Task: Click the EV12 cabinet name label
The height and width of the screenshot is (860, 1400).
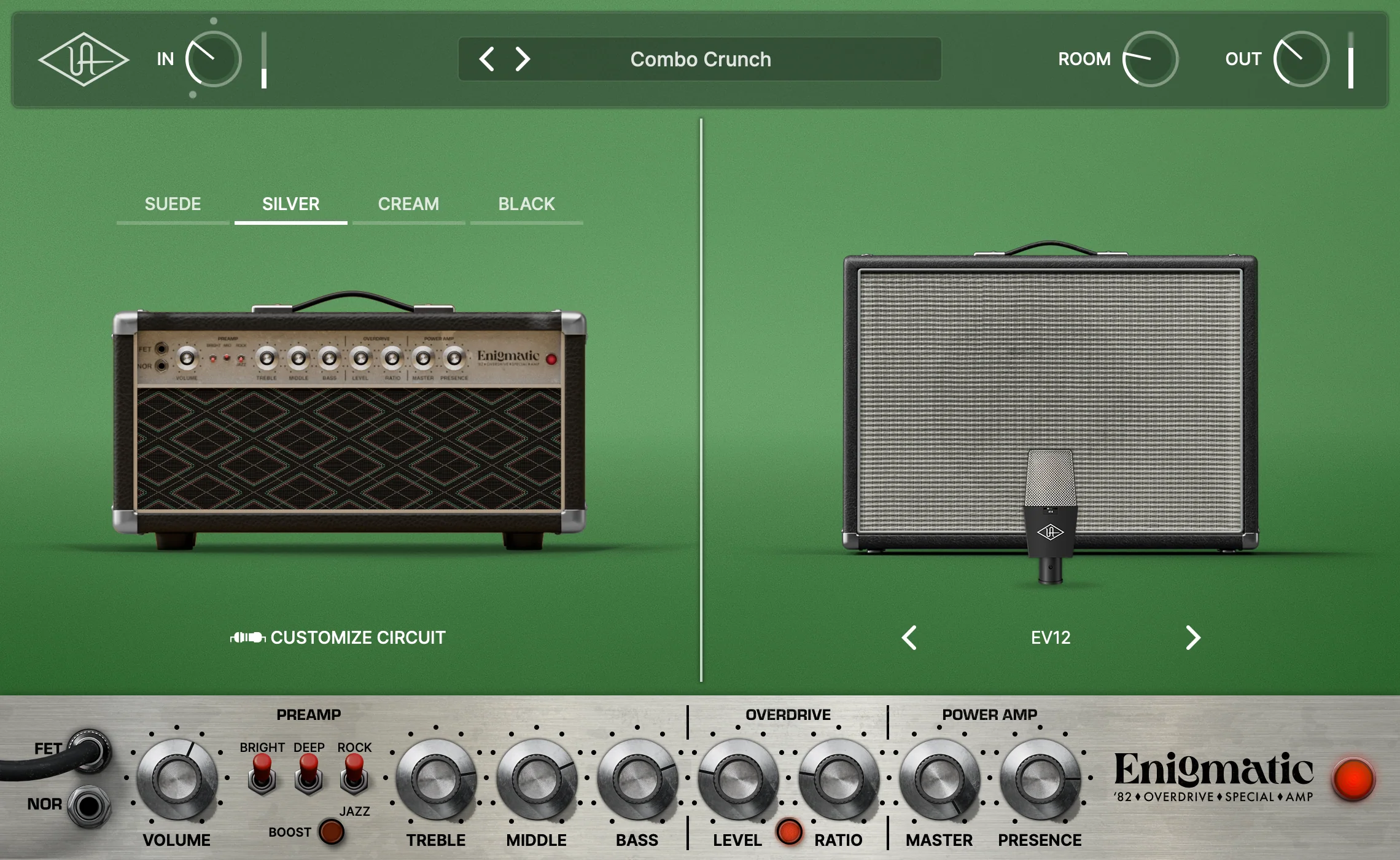Action: click(x=1051, y=638)
